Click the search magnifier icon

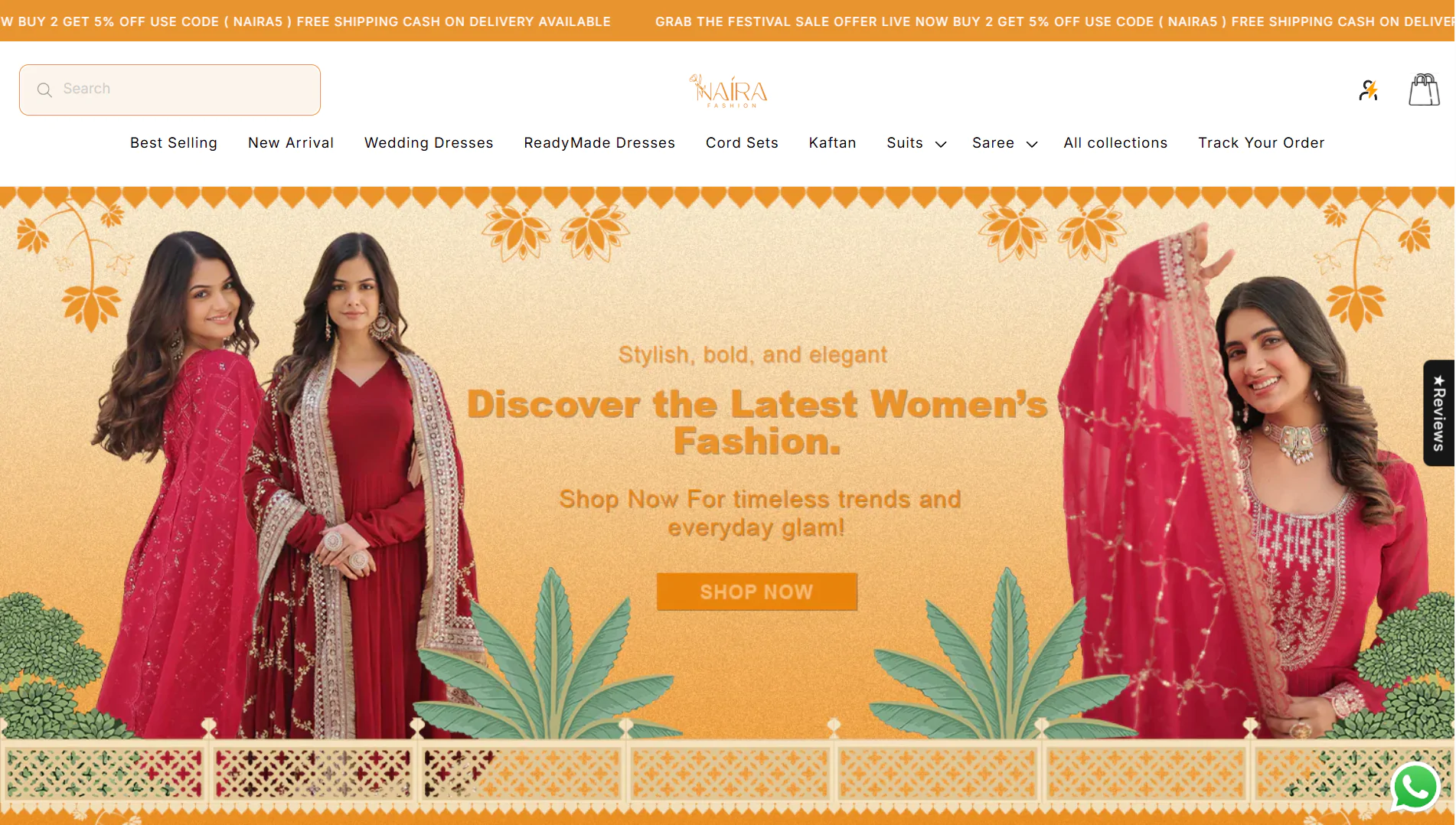pos(44,90)
